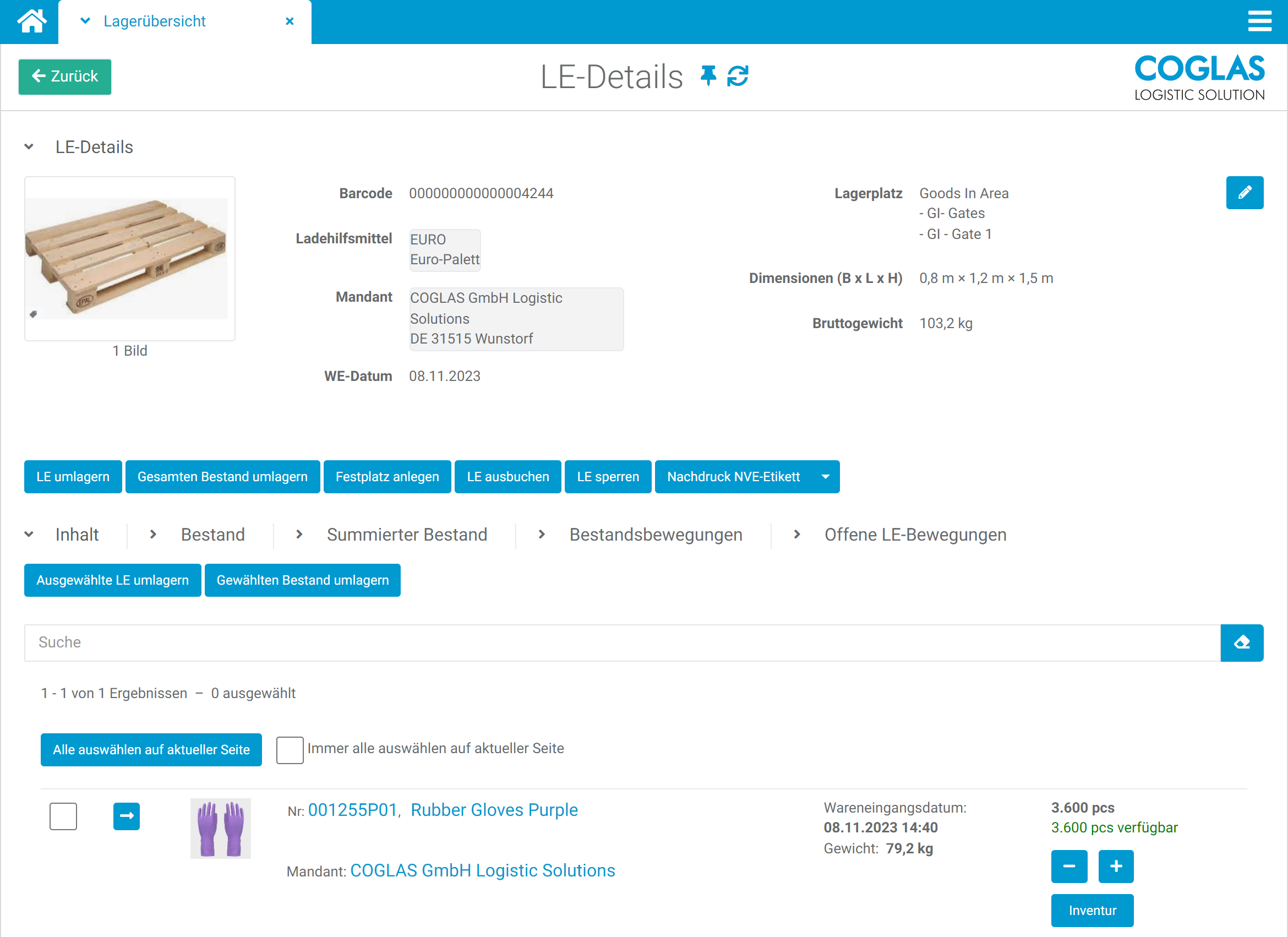Image resolution: width=1288 pixels, height=937 pixels.
Task: Decrease quantity with the minus icon
Action: 1069,867
